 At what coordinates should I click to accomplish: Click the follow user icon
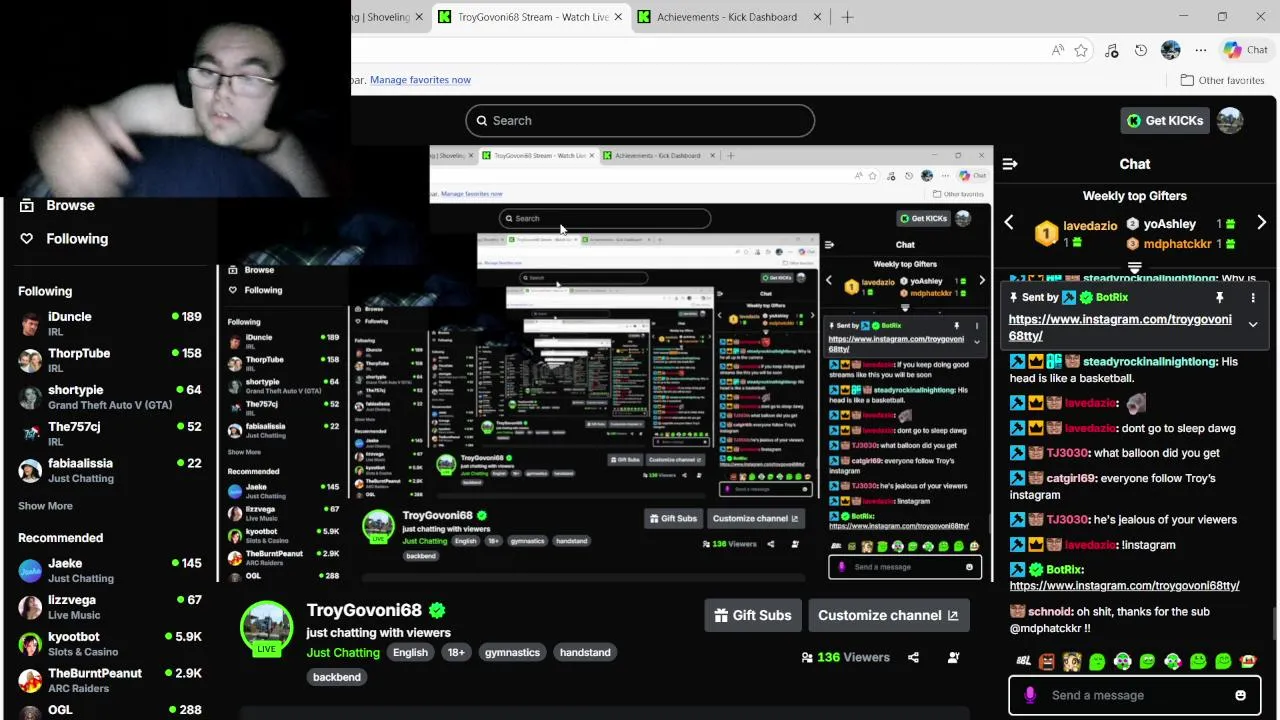click(953, 657)
